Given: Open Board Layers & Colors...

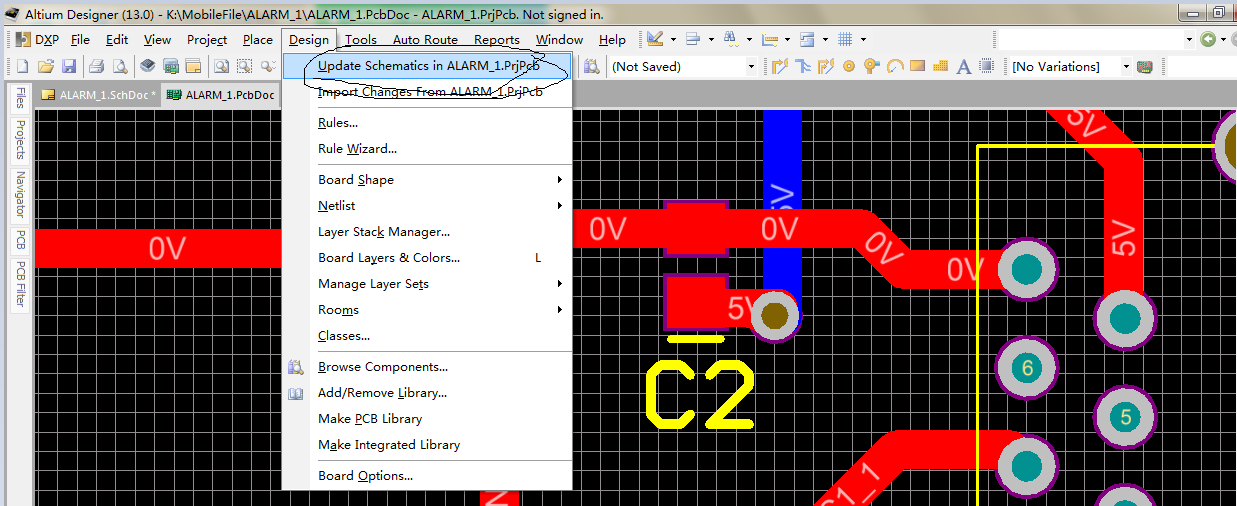Looking at the screenshot, I should pos(428,258).
